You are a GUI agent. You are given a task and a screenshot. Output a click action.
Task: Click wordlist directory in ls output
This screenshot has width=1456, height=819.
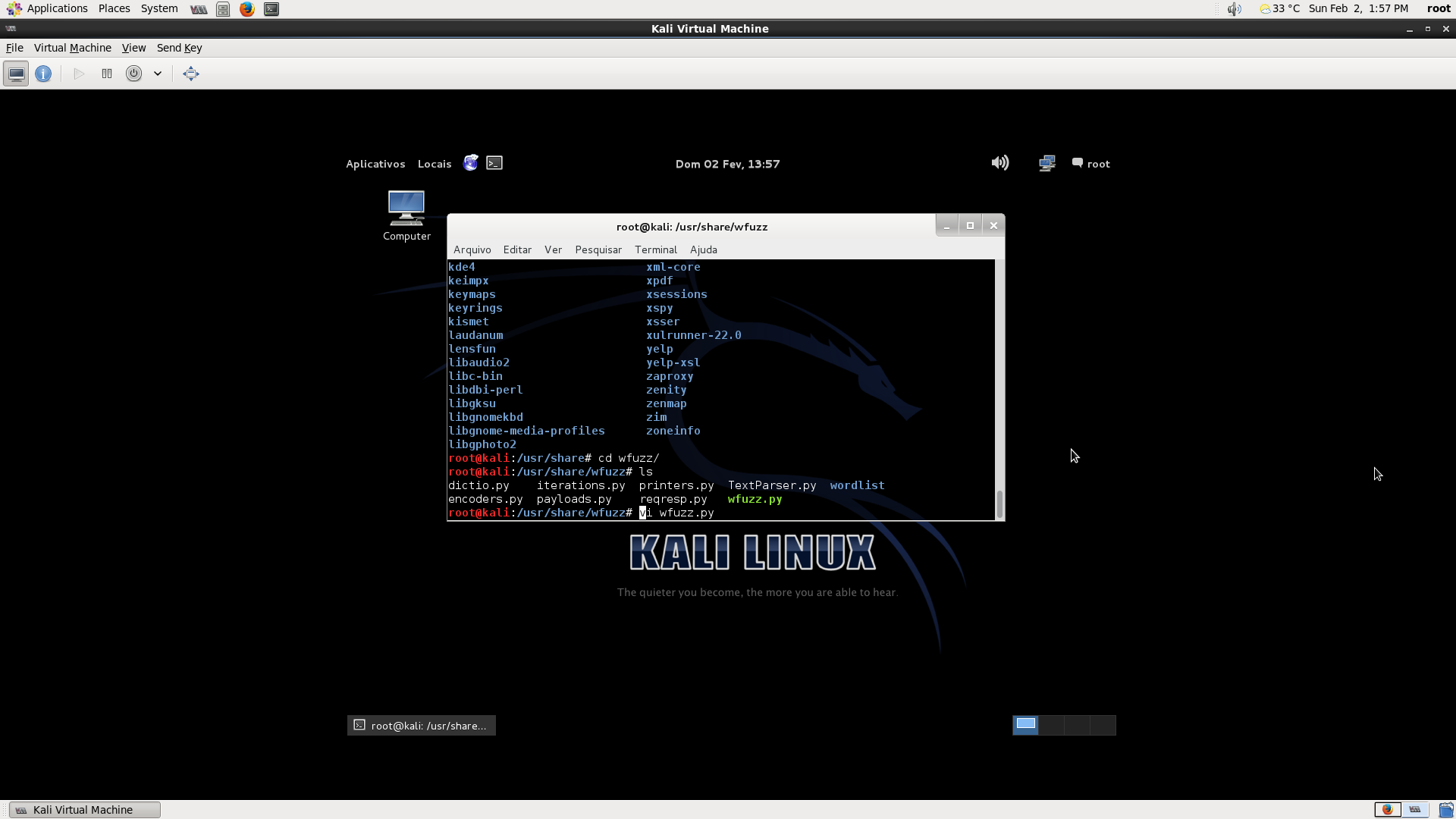[857, 485]
